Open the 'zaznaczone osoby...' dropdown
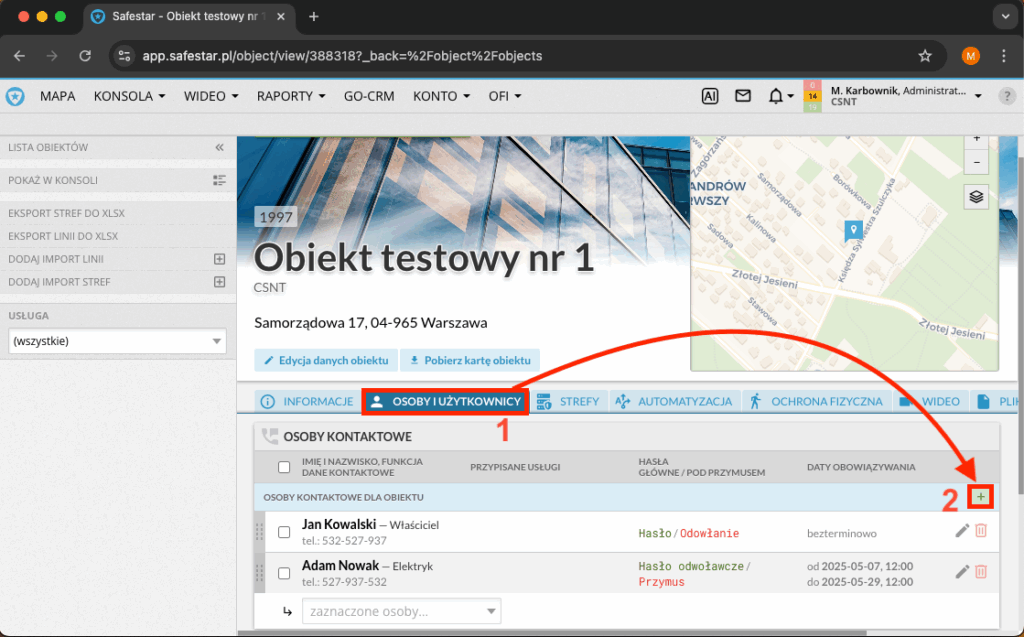1024x637 pixels. point(401,611)
